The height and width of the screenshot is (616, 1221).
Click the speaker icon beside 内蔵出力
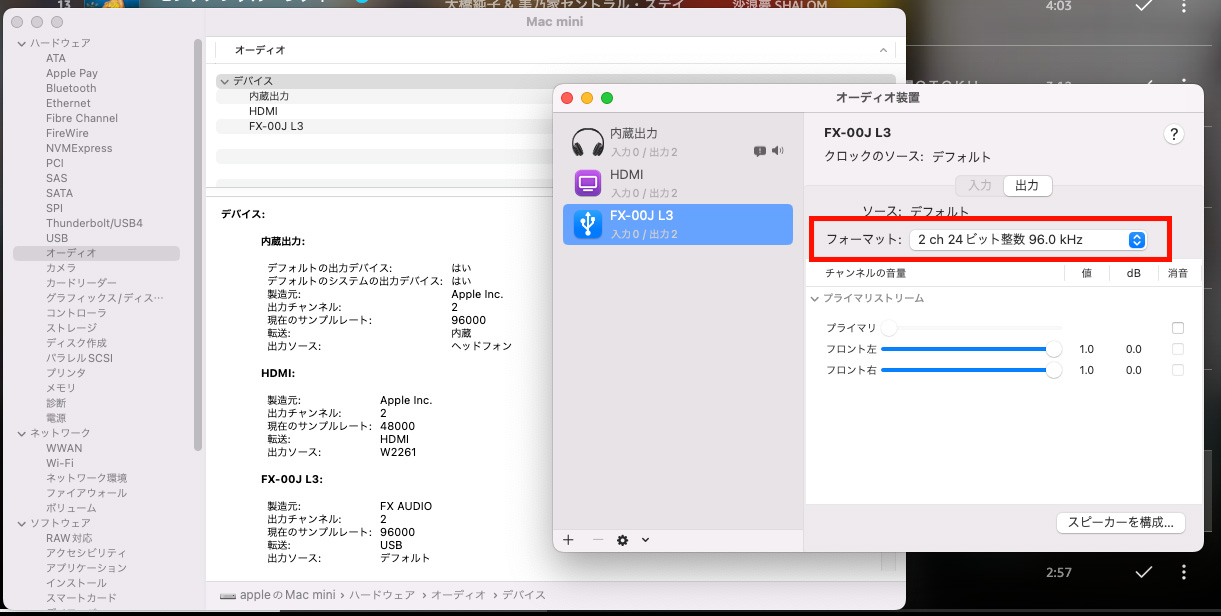point(778,151)
